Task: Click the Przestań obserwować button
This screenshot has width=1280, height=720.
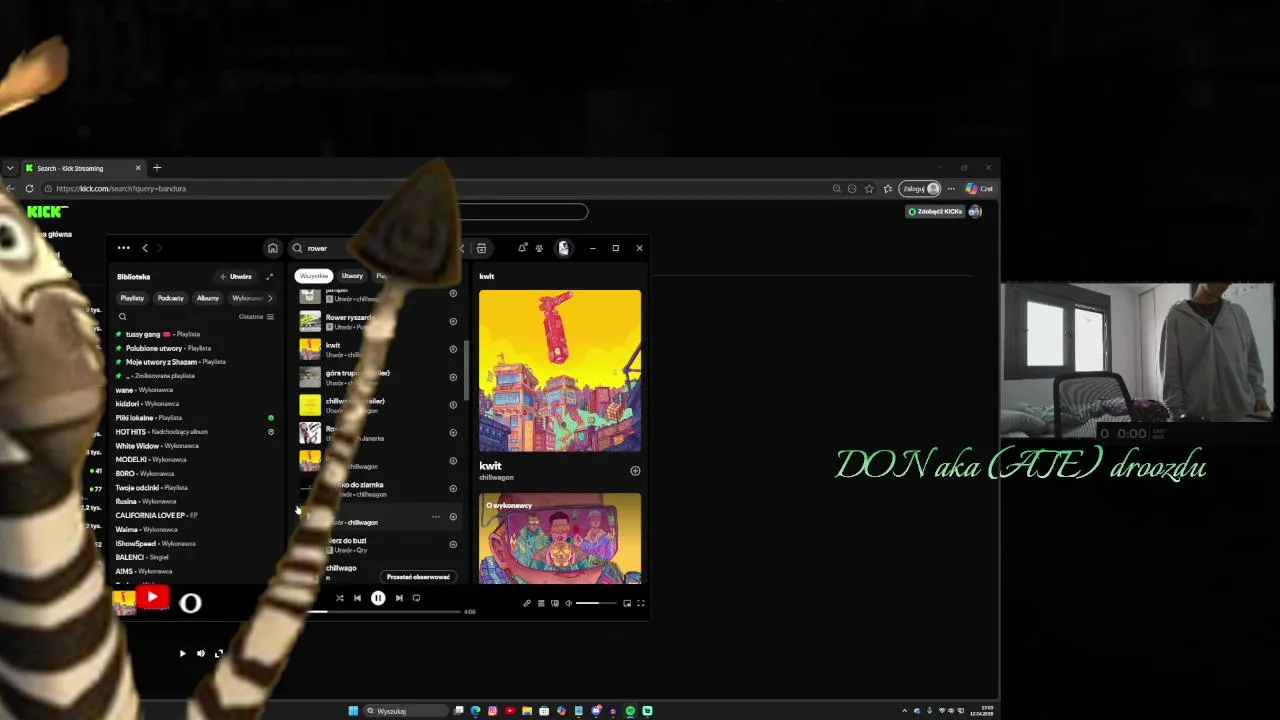Action: [418, 577]
